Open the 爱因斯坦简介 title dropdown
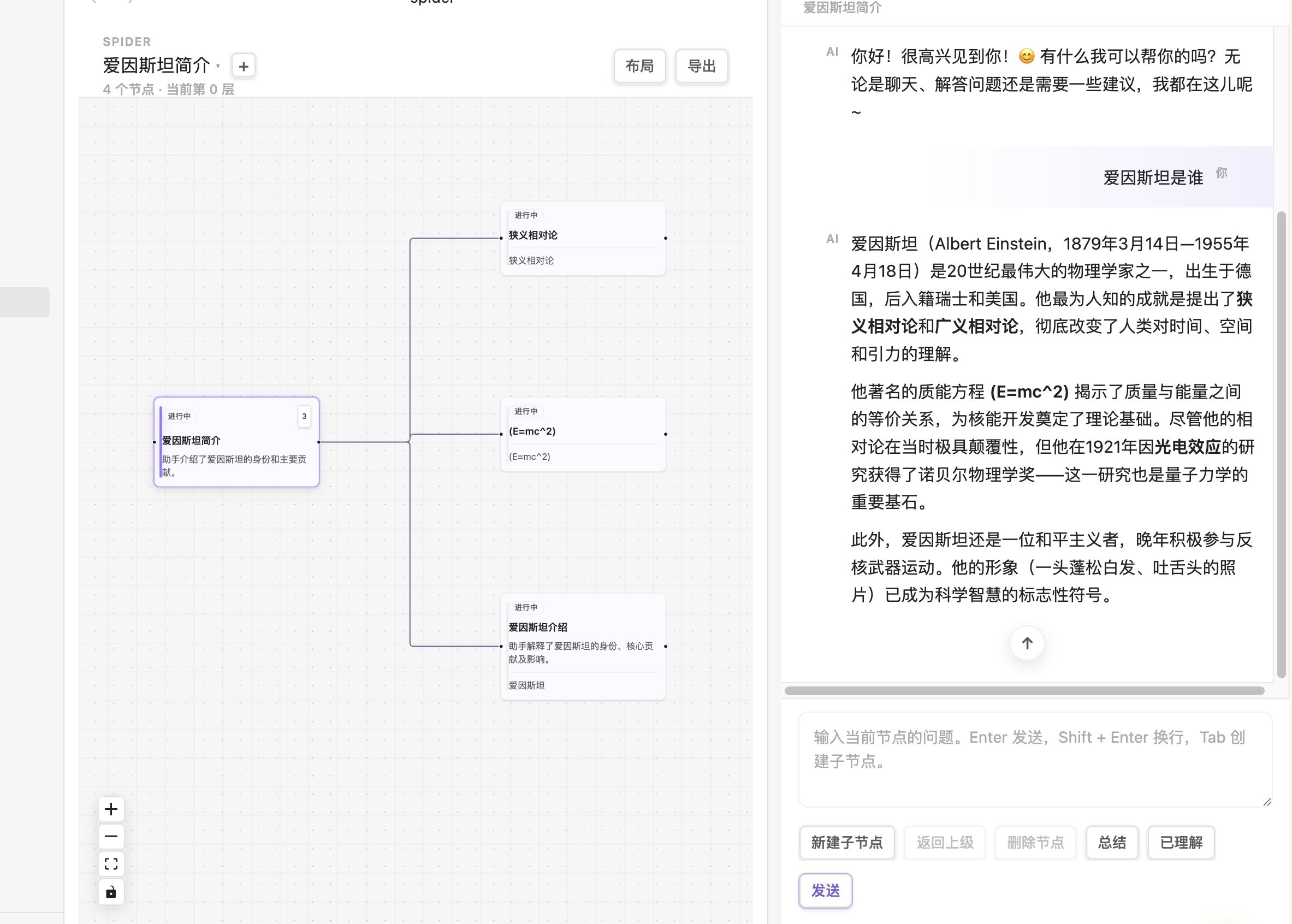Image resolution: width=1292 pixels, height=924 pixels. [162, 66]
